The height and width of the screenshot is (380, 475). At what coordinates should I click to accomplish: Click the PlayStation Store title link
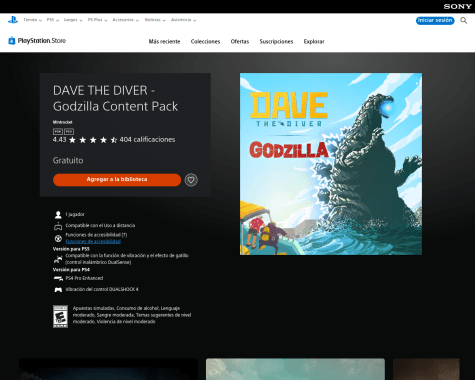click(41, 41)
